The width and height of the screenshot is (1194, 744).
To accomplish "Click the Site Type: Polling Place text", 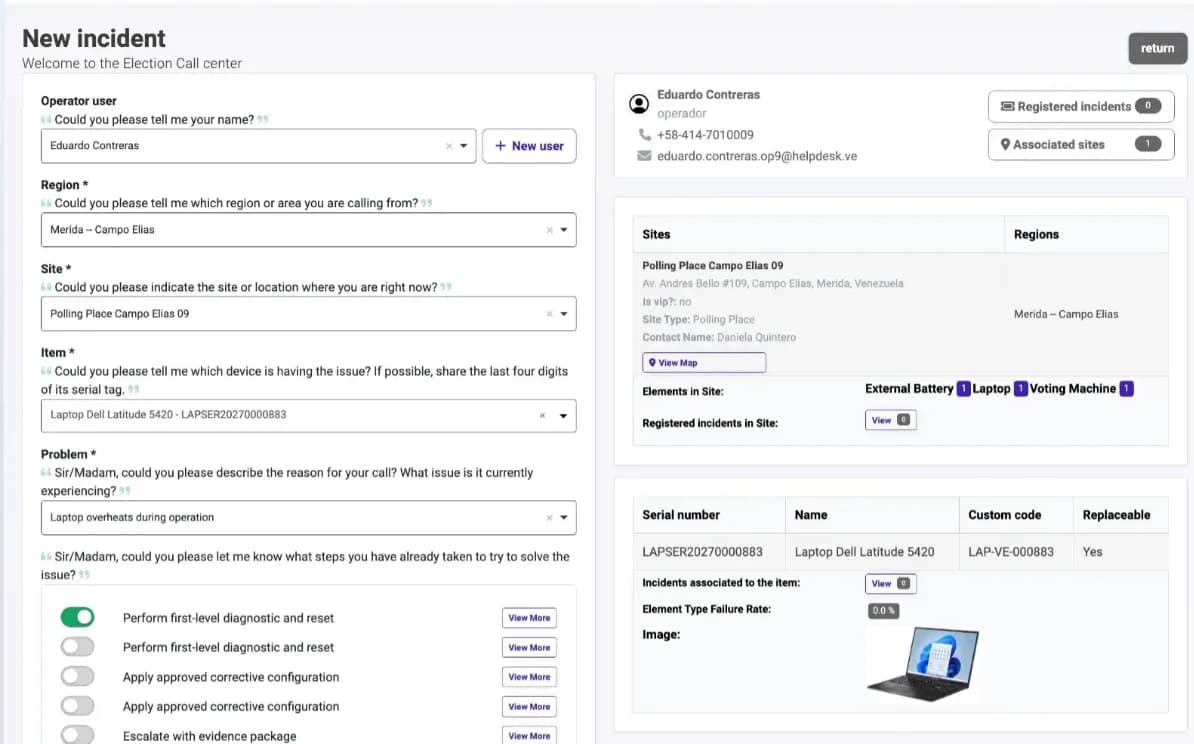I will coord(698,320).
